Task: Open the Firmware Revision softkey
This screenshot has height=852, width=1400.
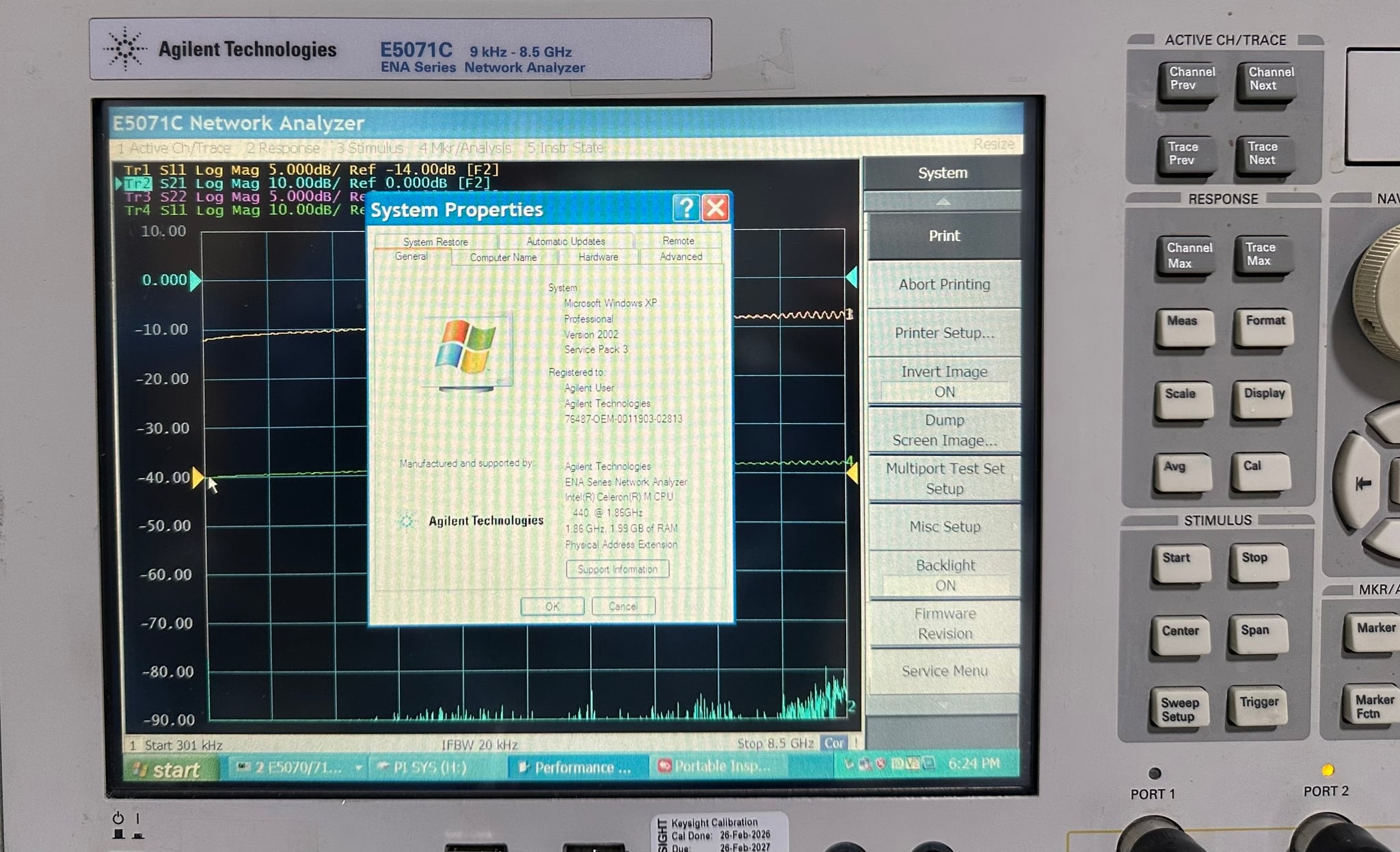Action: pos(945,623)
